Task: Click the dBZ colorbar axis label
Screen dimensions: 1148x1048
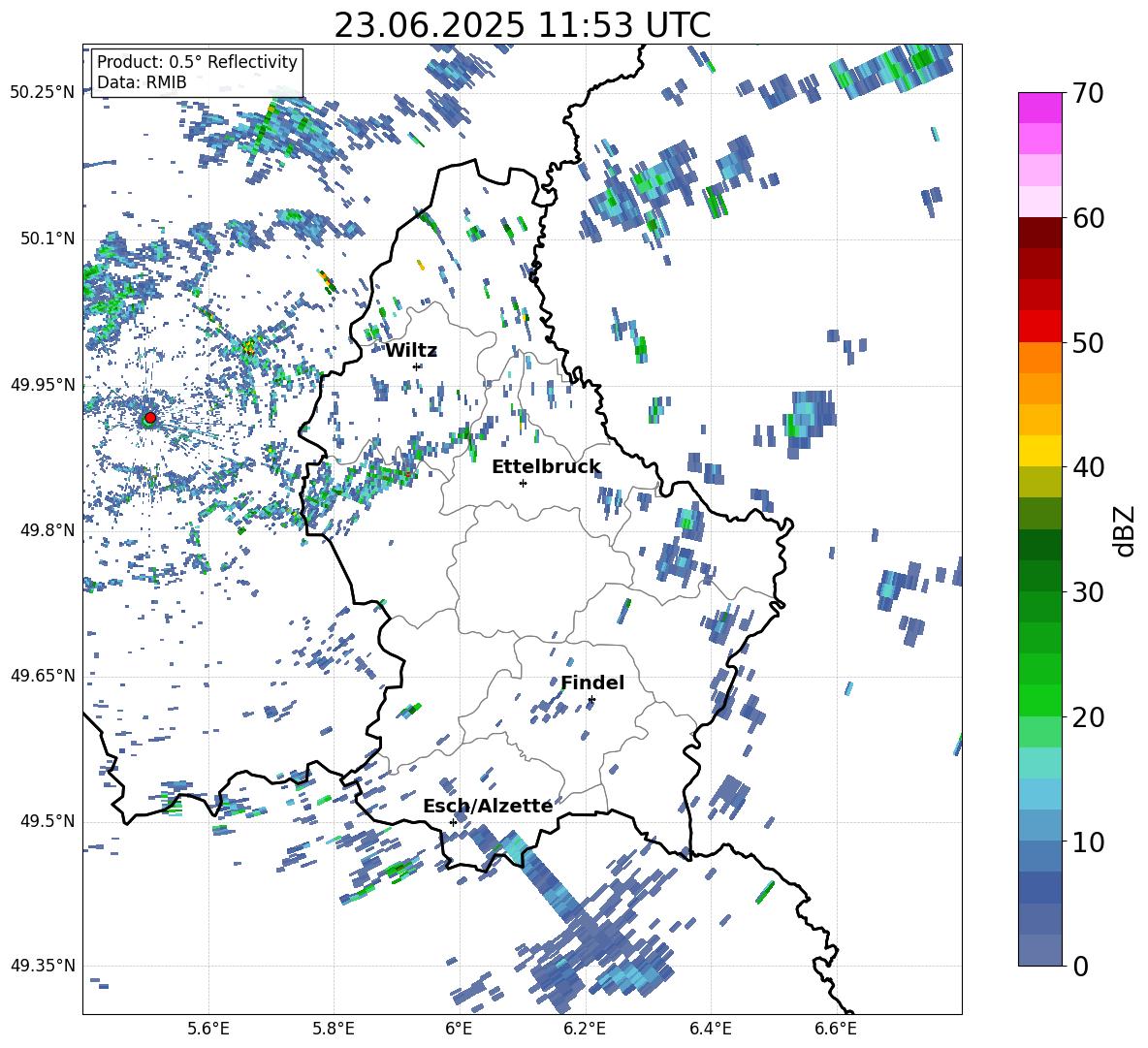Action: tap(1124, 530)
